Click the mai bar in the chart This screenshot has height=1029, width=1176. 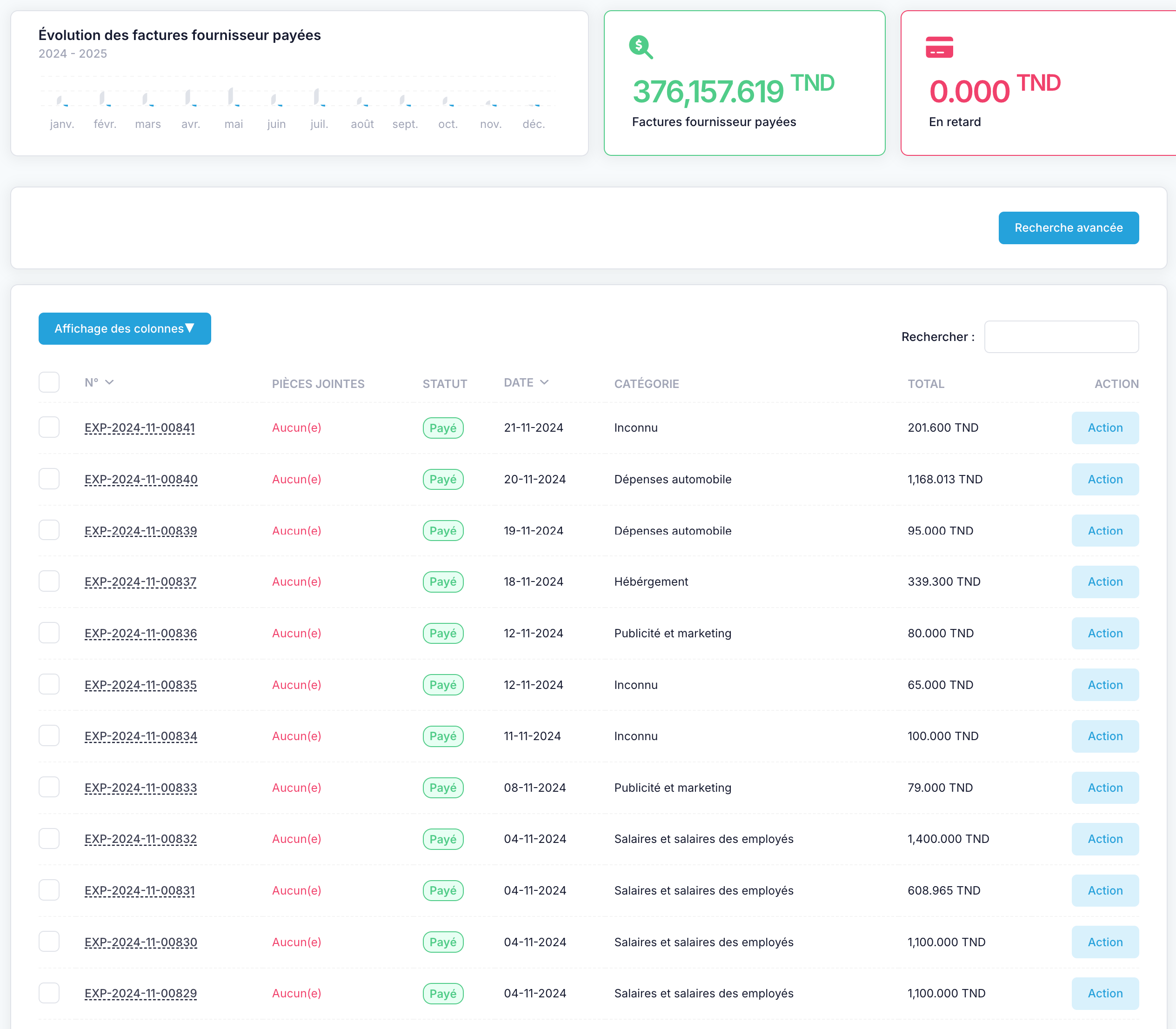231,96
